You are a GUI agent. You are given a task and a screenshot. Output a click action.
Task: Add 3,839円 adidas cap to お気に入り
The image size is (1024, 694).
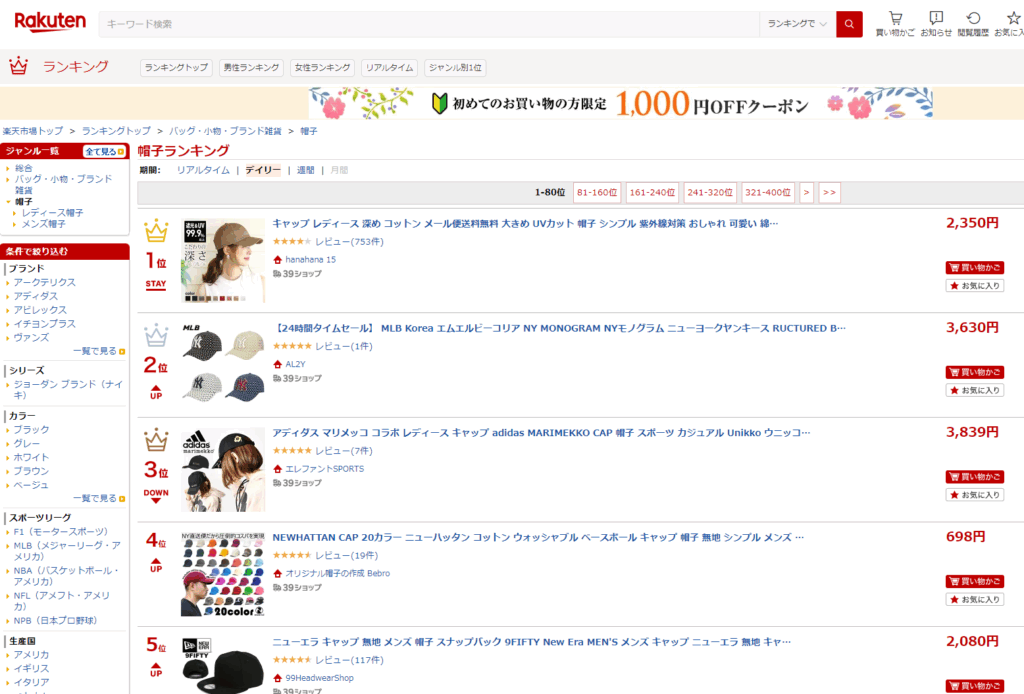tap(975, 495)
